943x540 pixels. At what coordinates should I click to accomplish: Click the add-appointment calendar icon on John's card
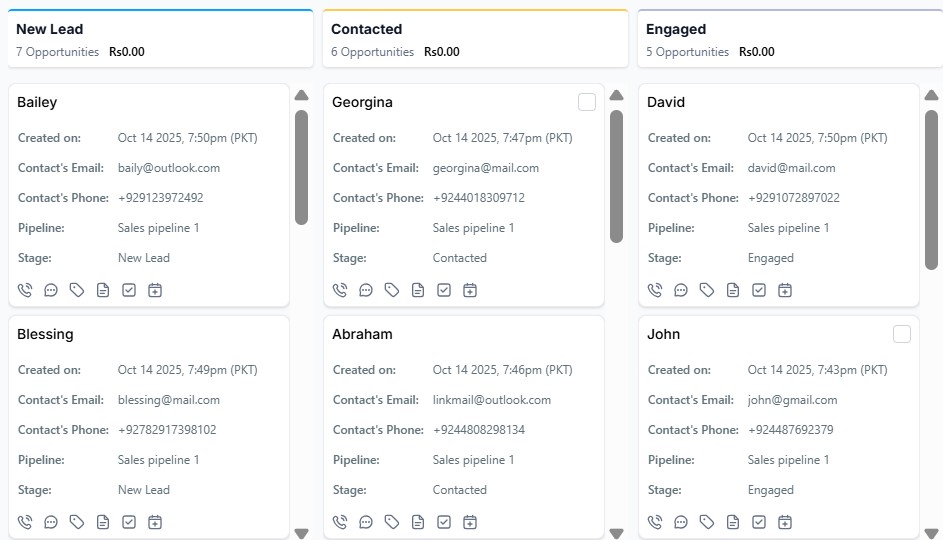[x=785, y=522]
